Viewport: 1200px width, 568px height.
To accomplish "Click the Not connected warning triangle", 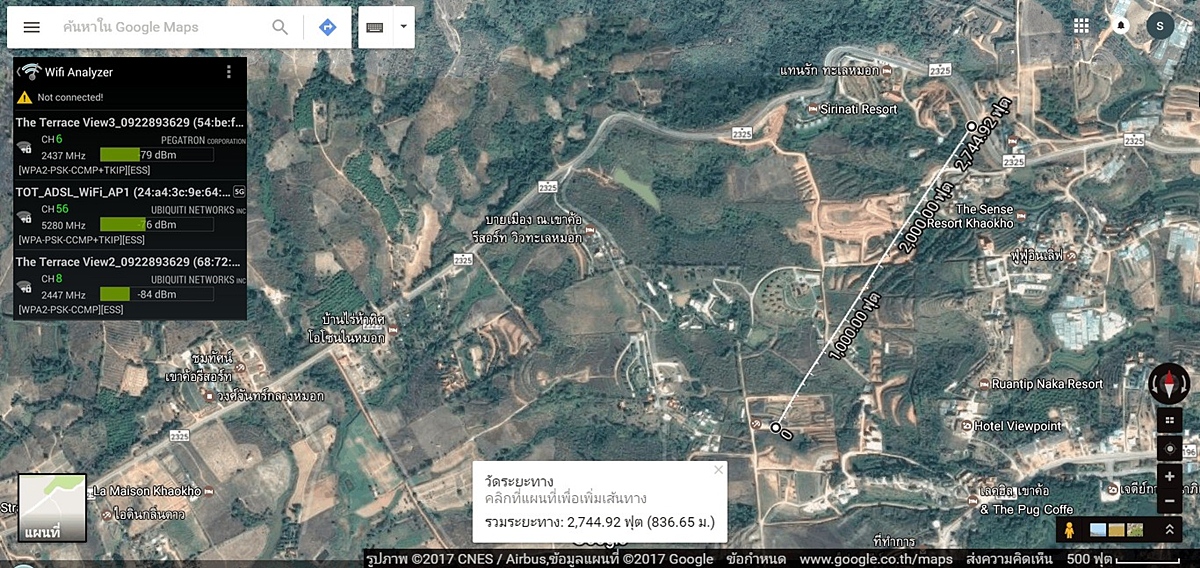I will tap(24, 97).
